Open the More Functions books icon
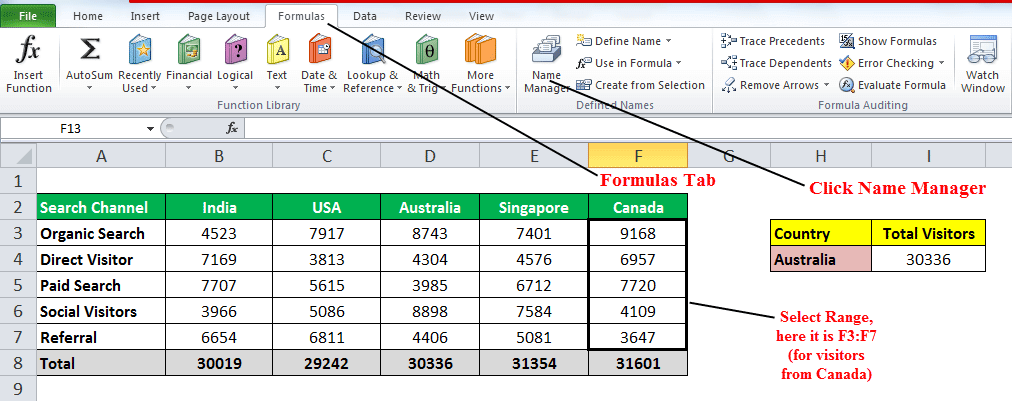 (x=480, y=50)
